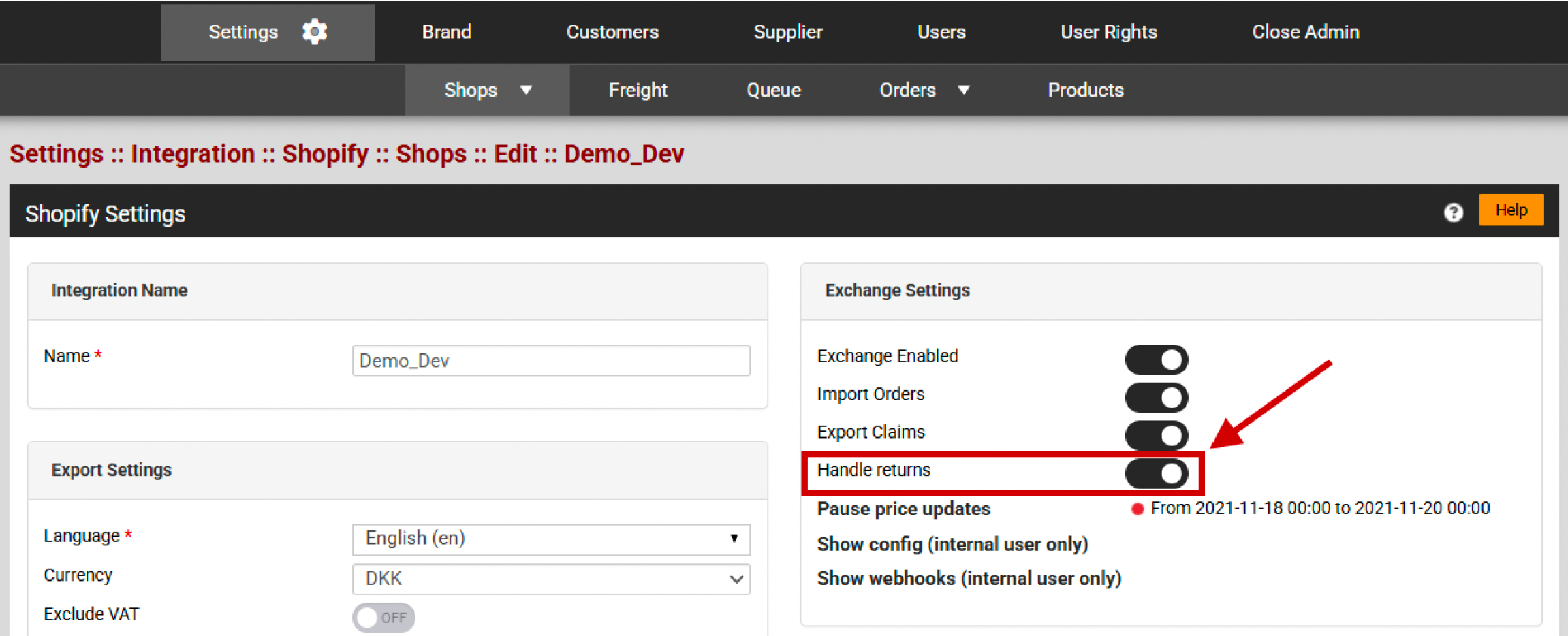Viewport: 1568px width, 636px height.
Task: Click the Export Settings panel header
Action: [x=398, y=471]
